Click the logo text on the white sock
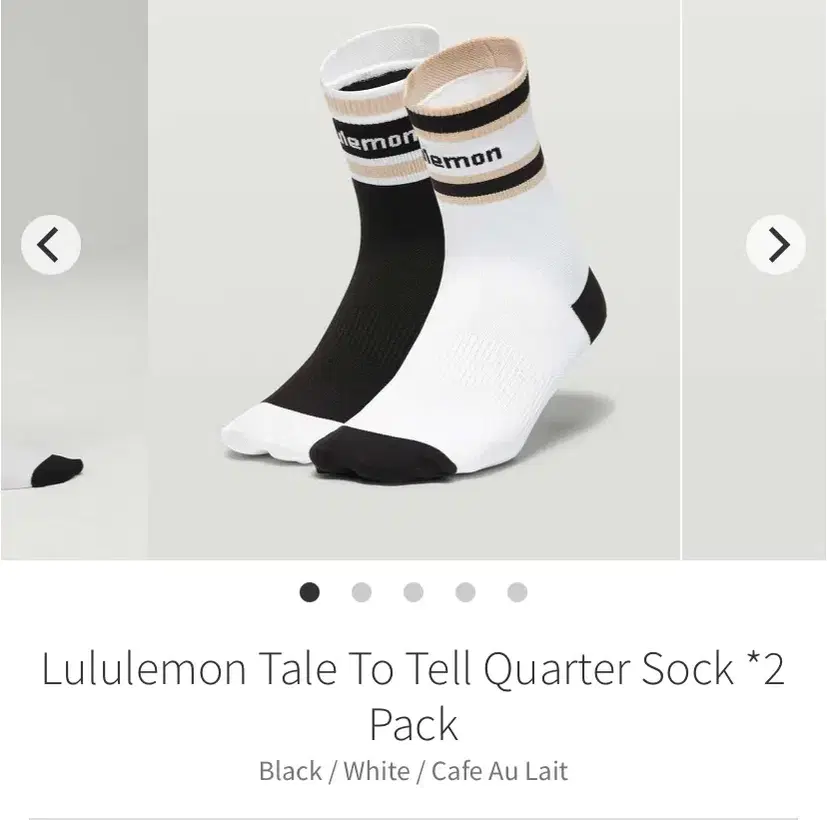 (x=463, y=157)
